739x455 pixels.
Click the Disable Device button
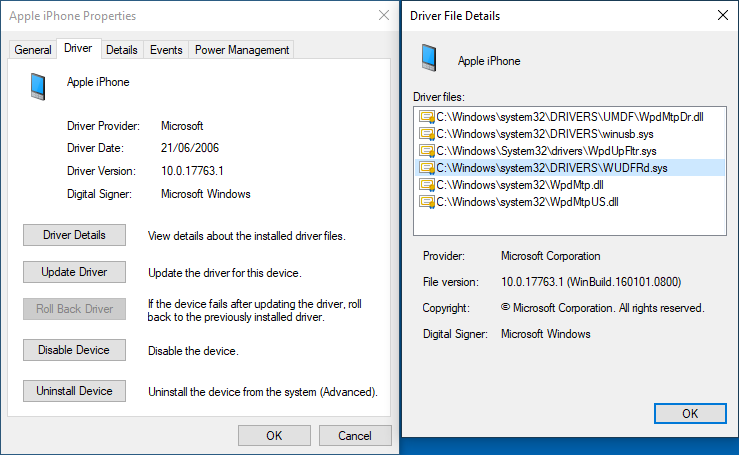[x=74, y=350]
